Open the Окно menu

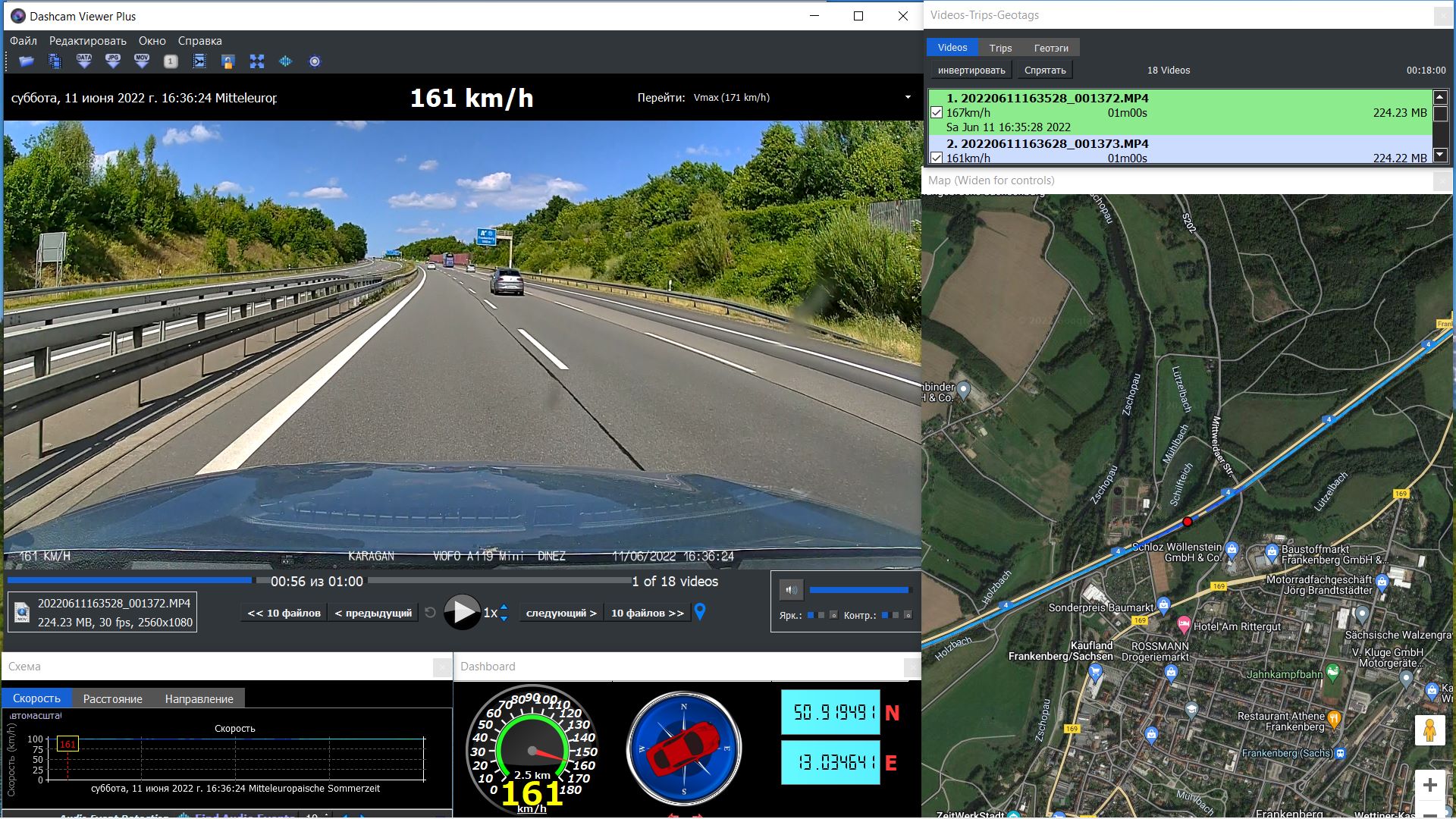152,41
